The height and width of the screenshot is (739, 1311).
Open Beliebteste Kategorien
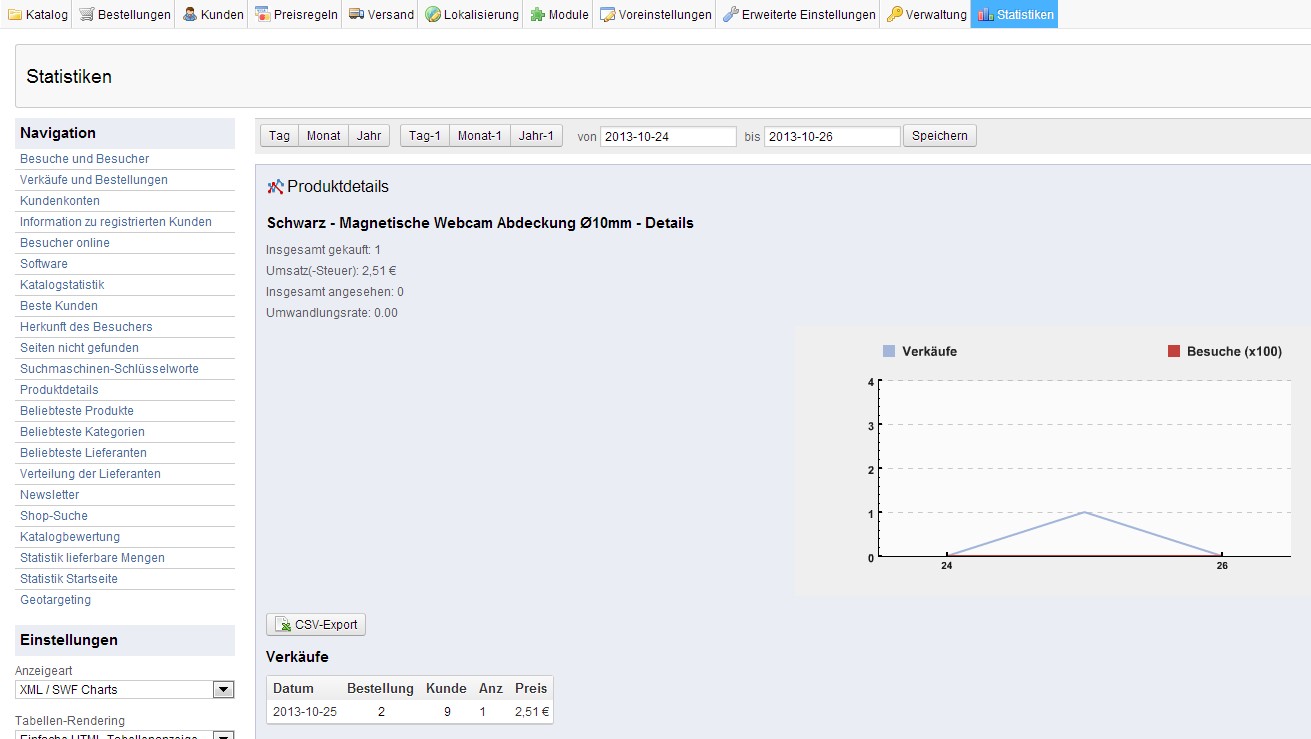82,432
